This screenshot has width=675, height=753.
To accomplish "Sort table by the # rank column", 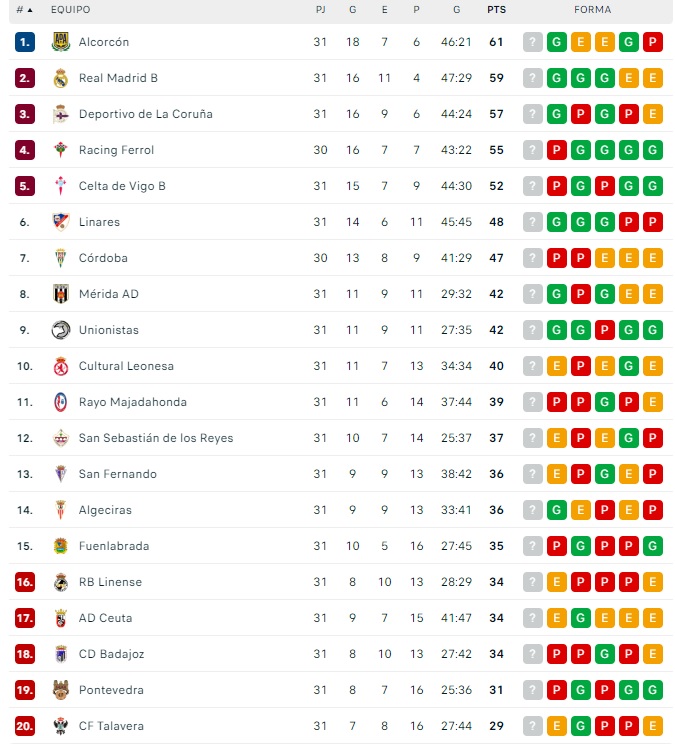I will click(24, 10).
